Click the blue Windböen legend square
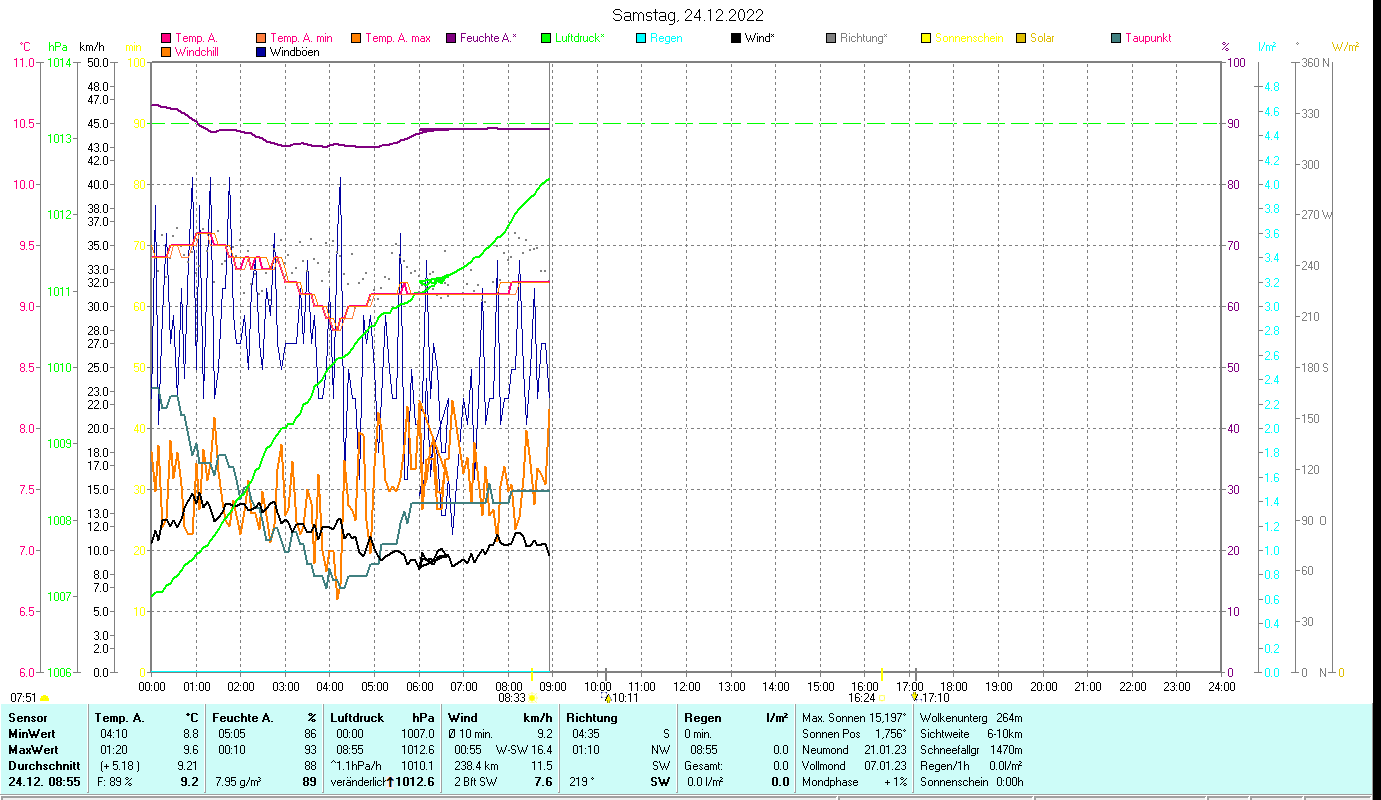The width and height of the screenshot is (1381, 800). (261, 52)
